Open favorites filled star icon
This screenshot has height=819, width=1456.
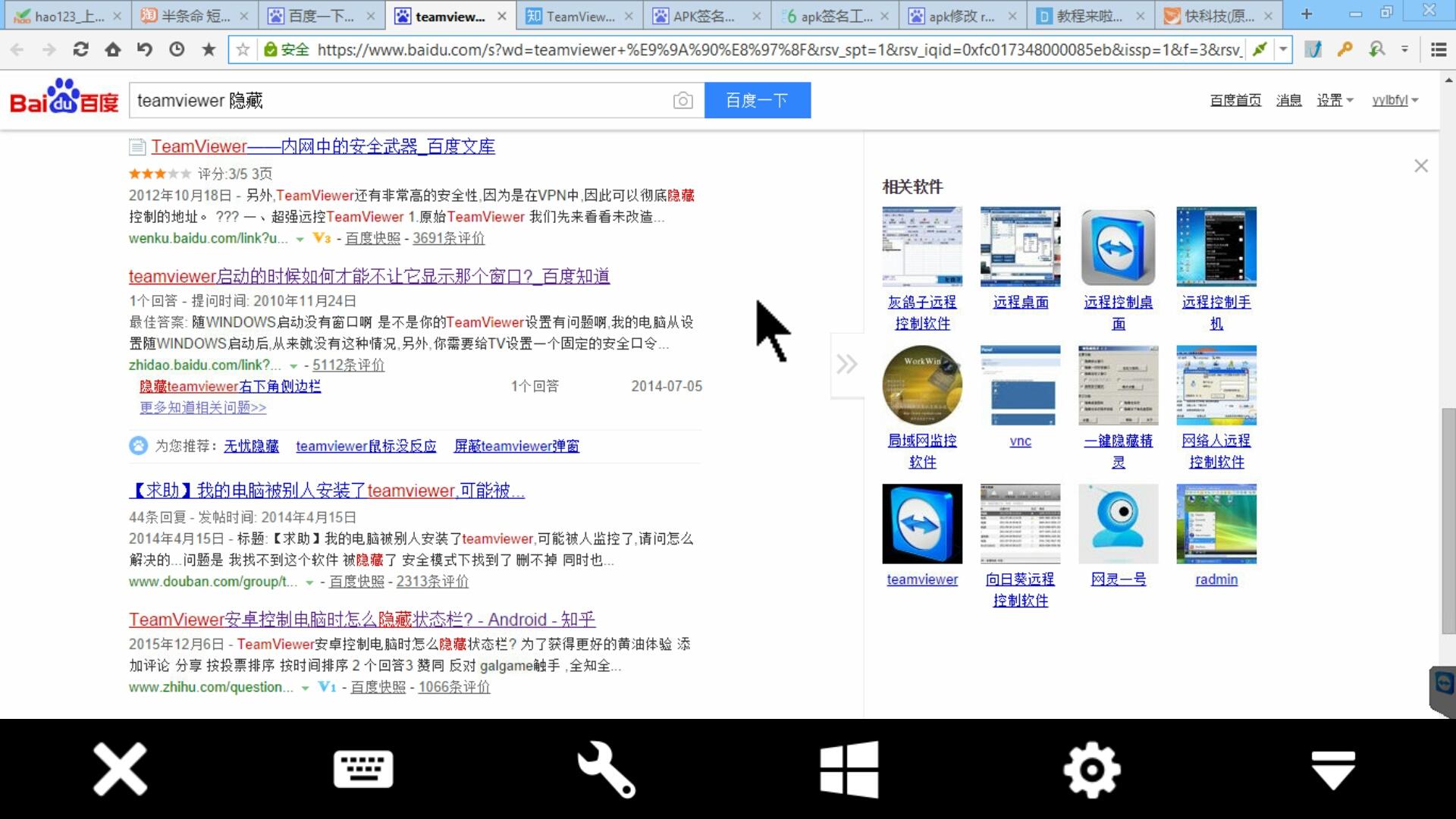209,49
